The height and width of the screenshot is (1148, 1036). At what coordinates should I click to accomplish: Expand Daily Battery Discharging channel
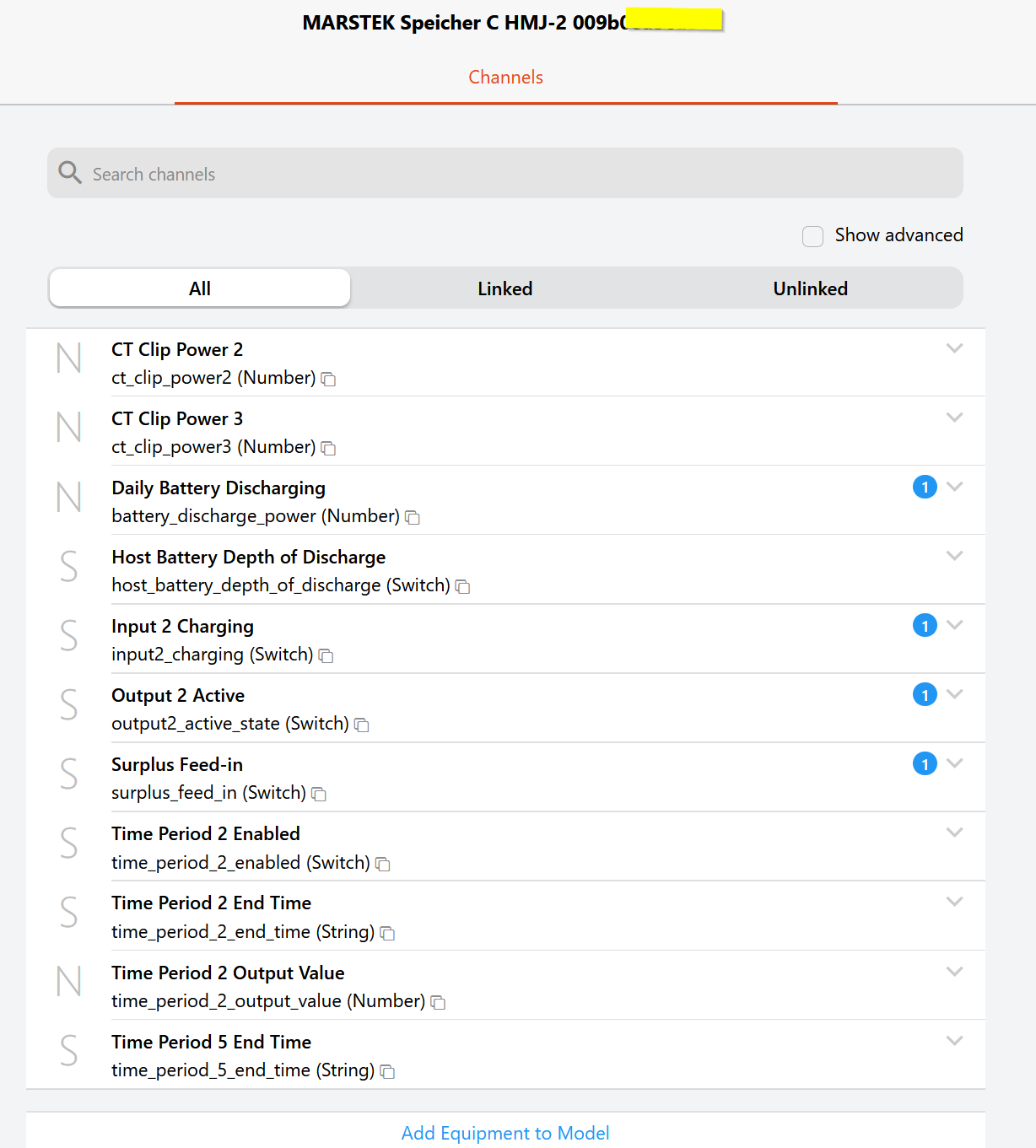(x=954, y=487)
